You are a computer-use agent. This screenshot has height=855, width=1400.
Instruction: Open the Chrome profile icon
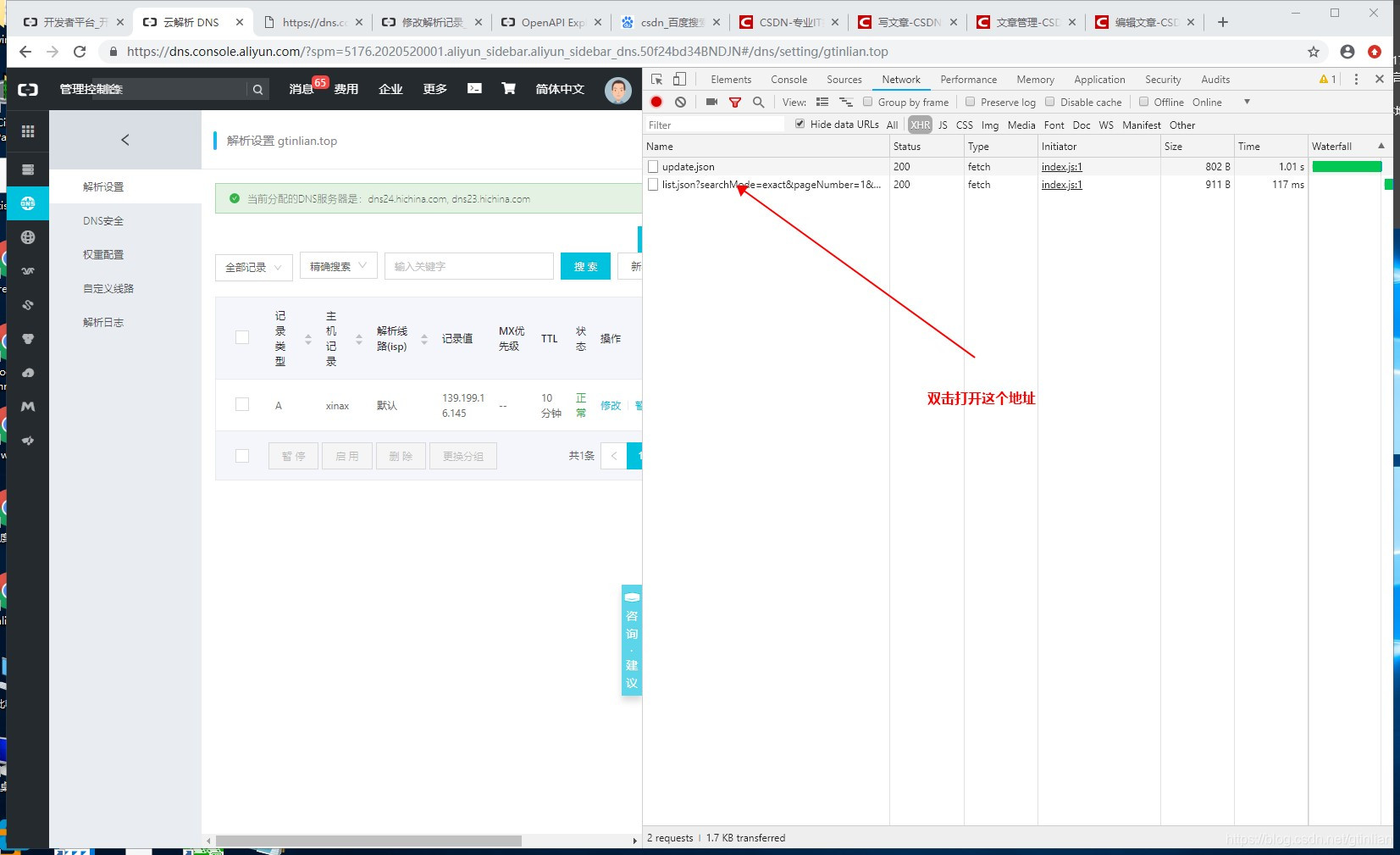pyautogui.click(x=1347, y=52)
